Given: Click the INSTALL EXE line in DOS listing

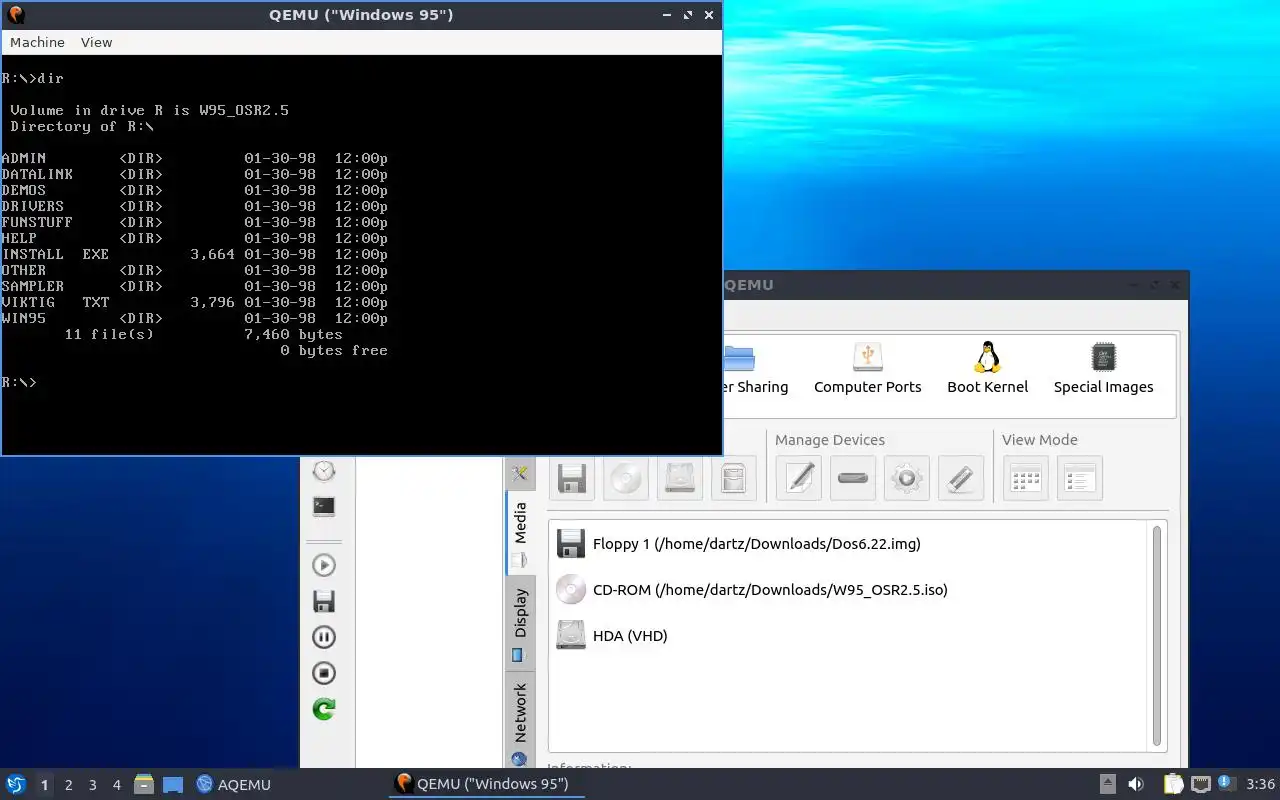Looking at the screenshot, I should click(195, 254).
